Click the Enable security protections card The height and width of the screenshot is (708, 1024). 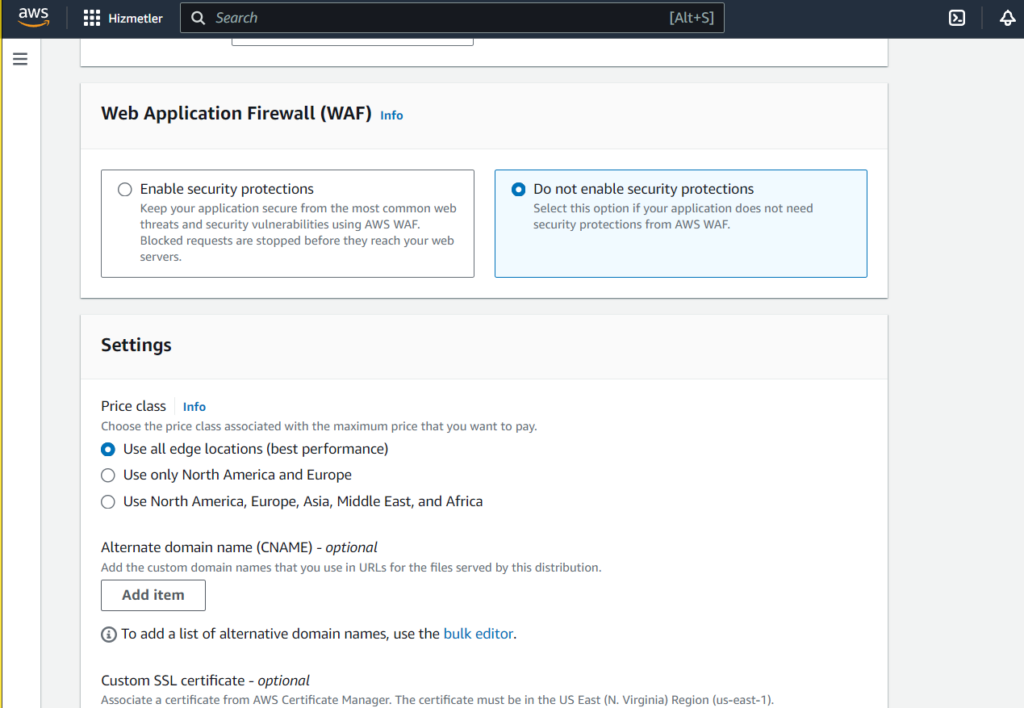tap(288, 223)
